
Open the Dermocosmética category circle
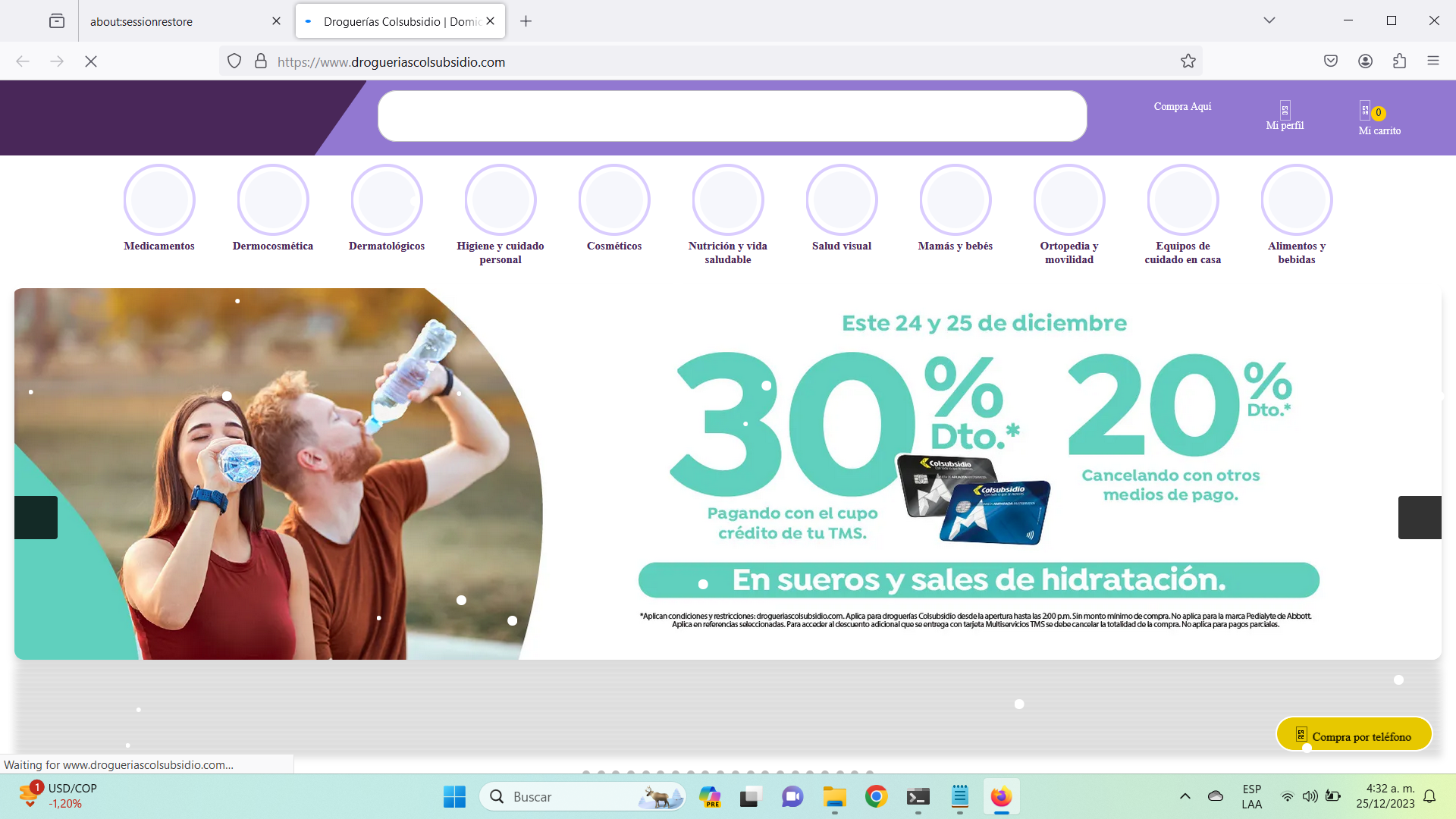click(x=273, y=199)
